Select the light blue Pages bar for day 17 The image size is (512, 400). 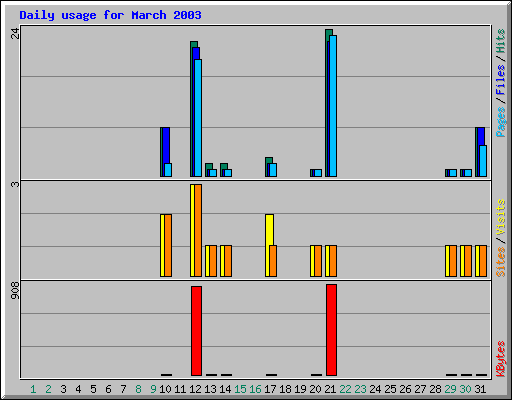coord(273,170)
